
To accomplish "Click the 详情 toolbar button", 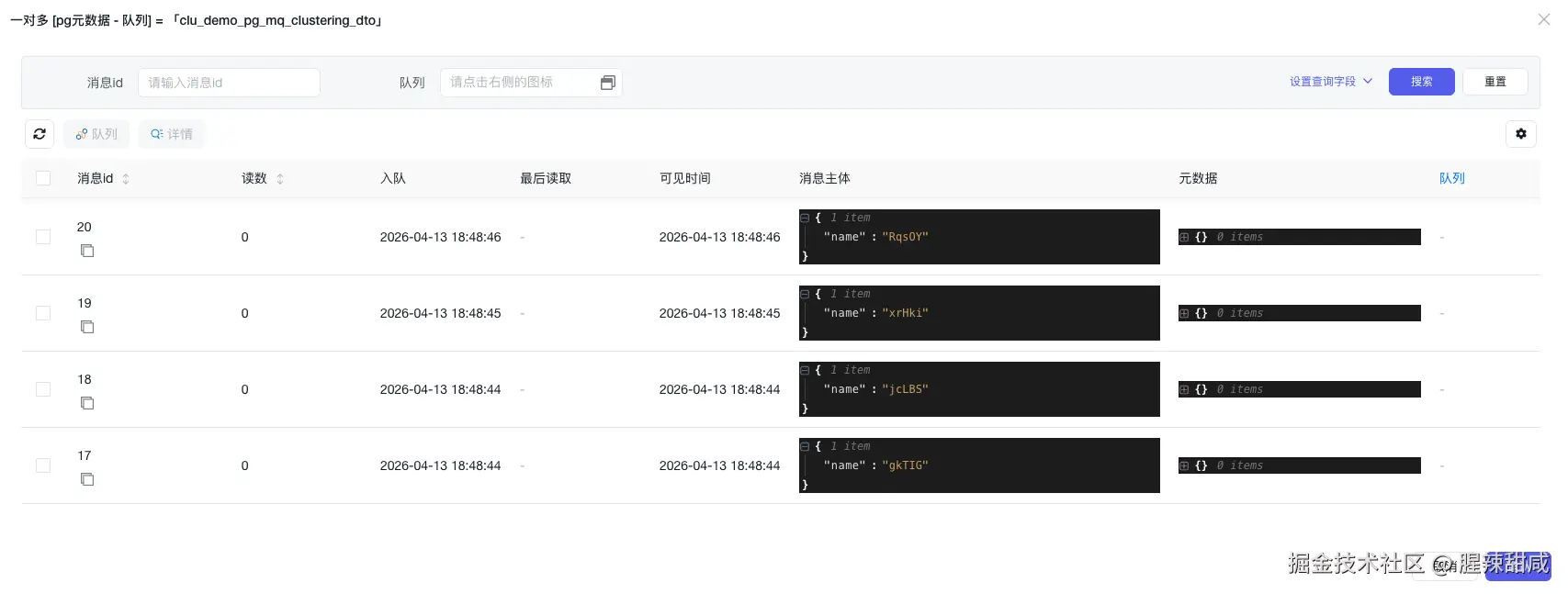I will tap(172, 134).
